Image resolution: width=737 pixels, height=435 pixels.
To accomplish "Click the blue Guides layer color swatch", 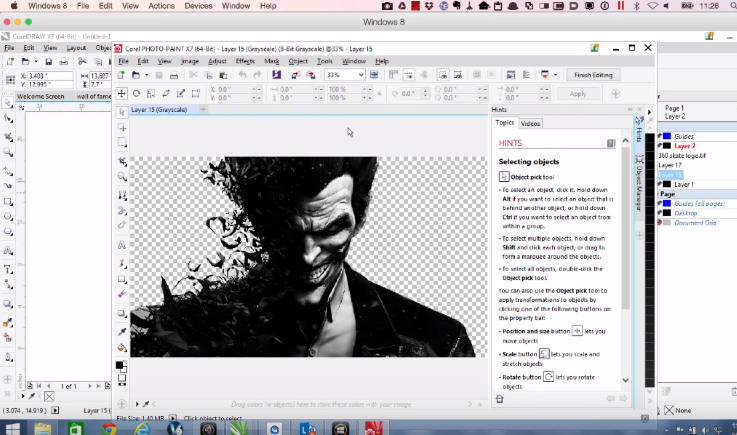I will click(667, 136).
